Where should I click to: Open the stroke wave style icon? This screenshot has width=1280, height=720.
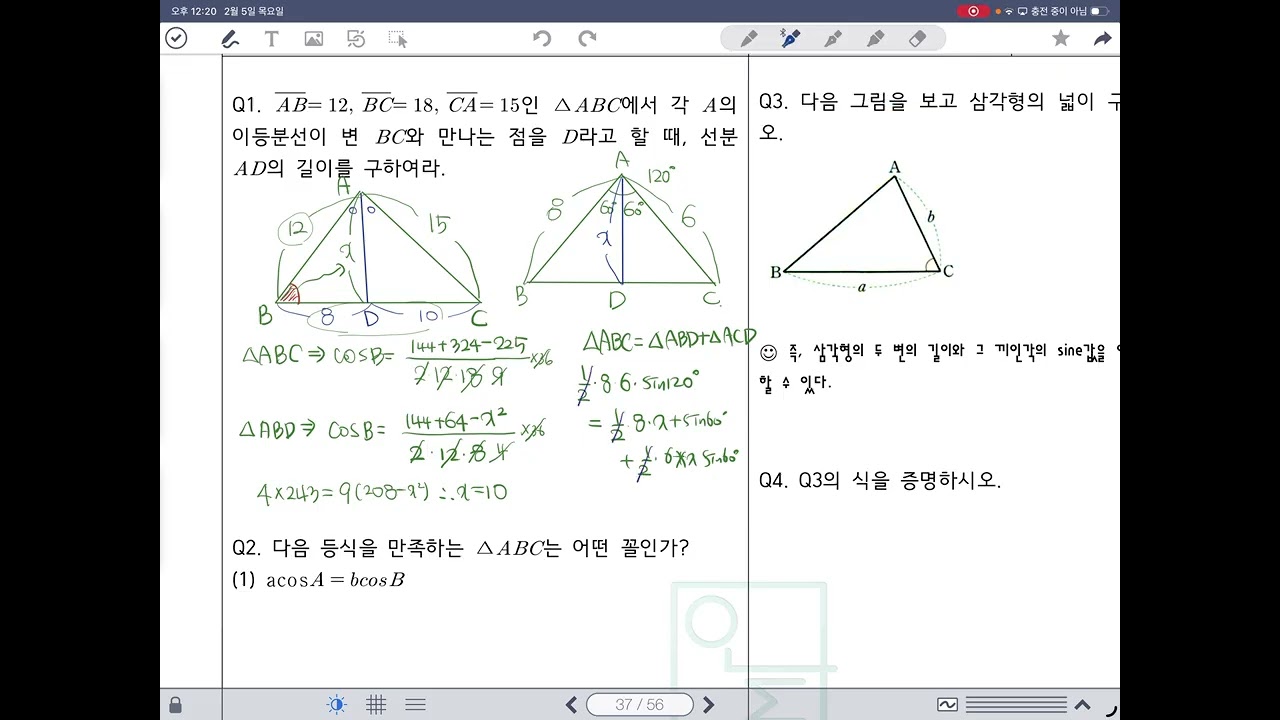[x=948, y=705]
